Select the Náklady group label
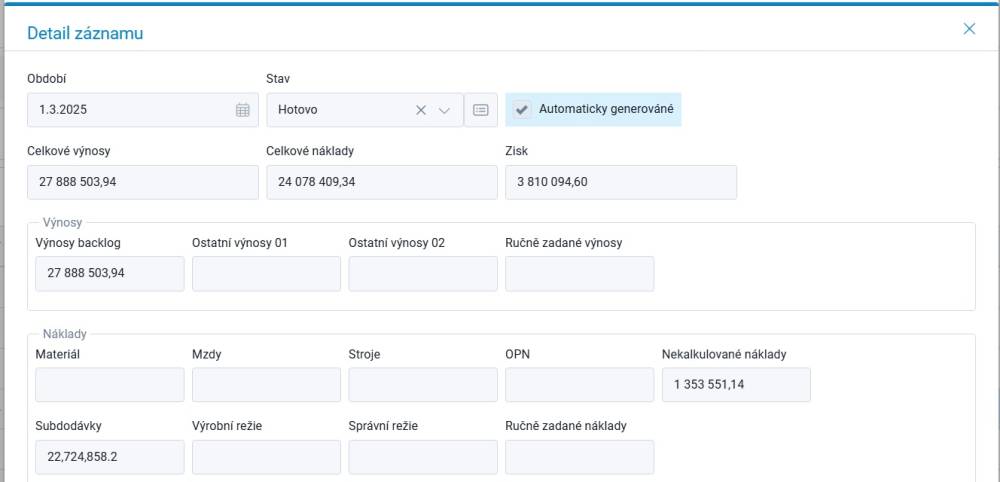Screen dimensions: 1000x482 [64, 333]
